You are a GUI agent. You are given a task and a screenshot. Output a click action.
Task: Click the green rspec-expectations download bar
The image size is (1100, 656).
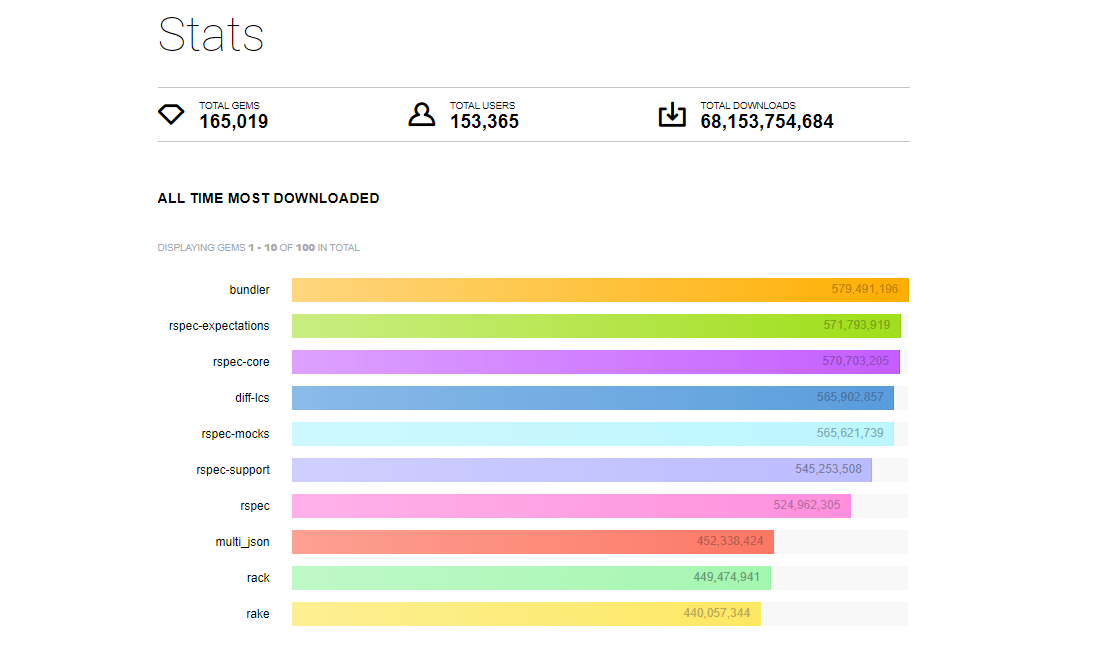click(596, 326)
